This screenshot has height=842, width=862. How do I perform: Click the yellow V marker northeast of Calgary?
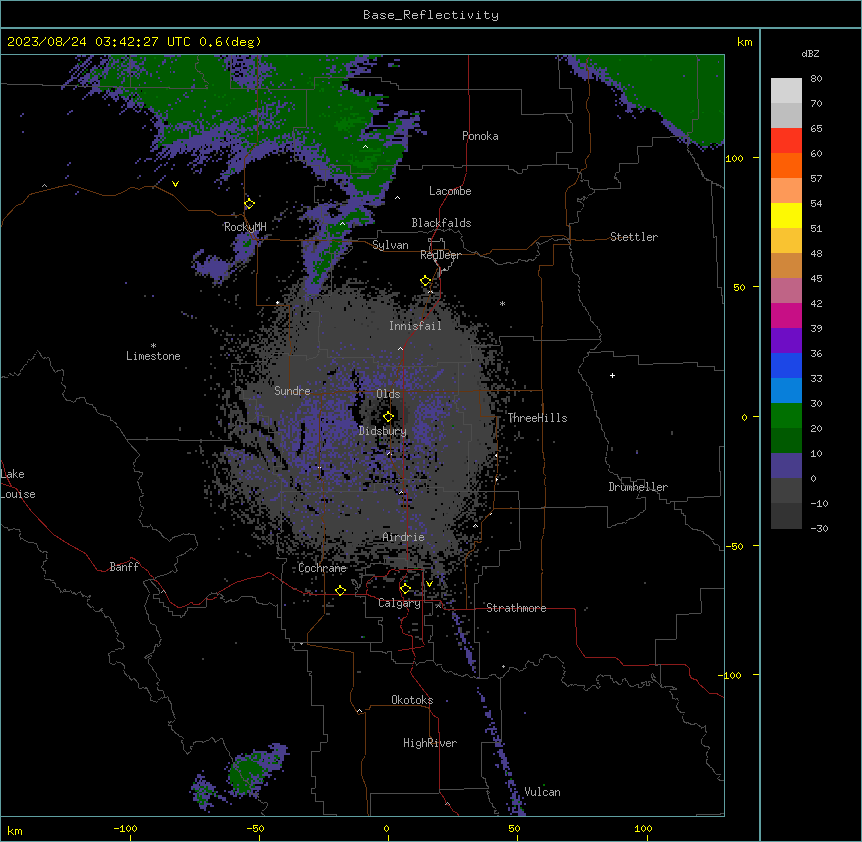tap(429, 584)
